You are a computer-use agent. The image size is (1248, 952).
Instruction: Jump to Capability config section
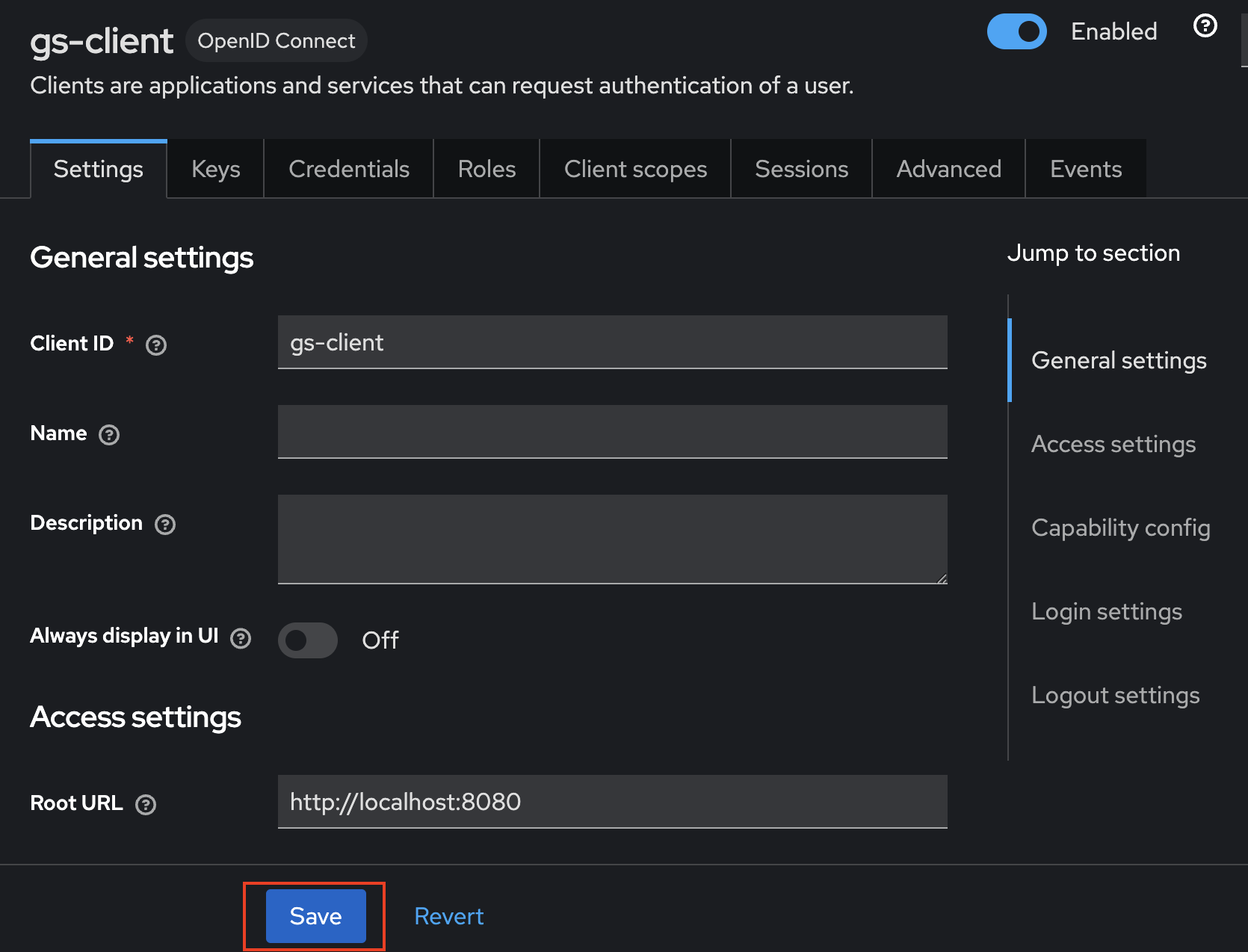tap(1120, 528)
